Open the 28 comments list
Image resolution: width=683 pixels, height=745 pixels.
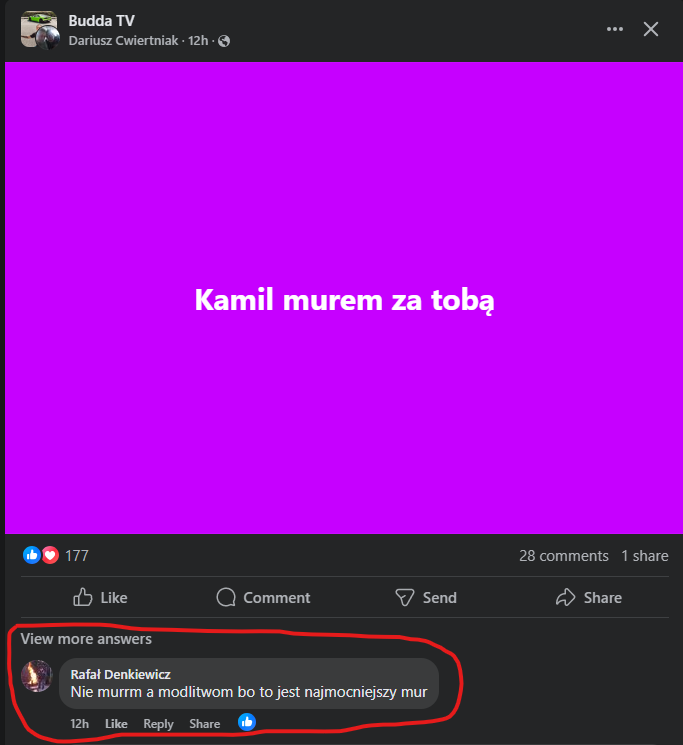point(563,556)
